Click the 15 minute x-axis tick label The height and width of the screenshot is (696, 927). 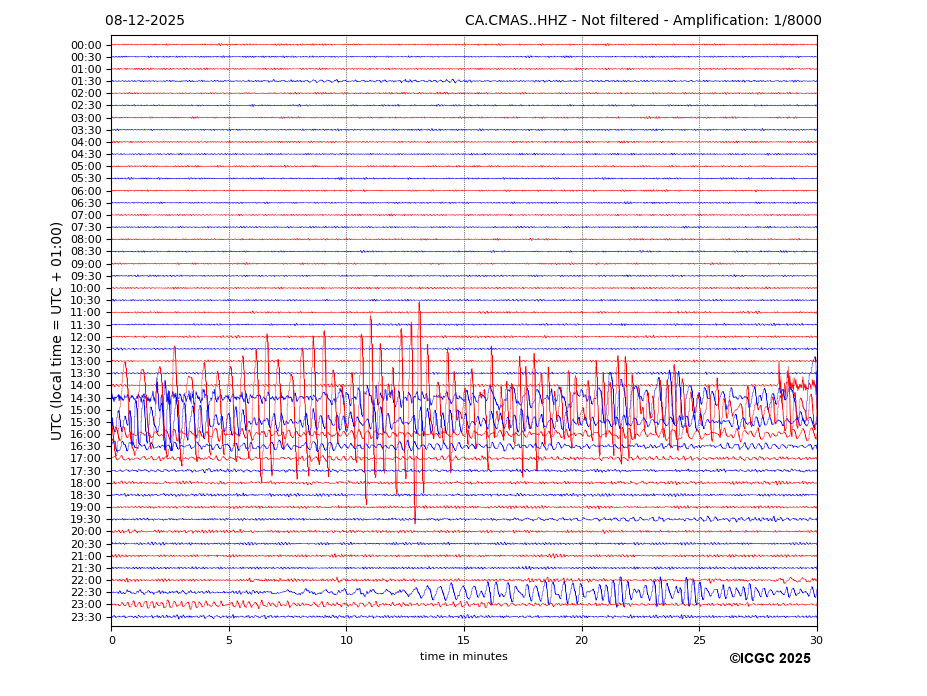464,640
